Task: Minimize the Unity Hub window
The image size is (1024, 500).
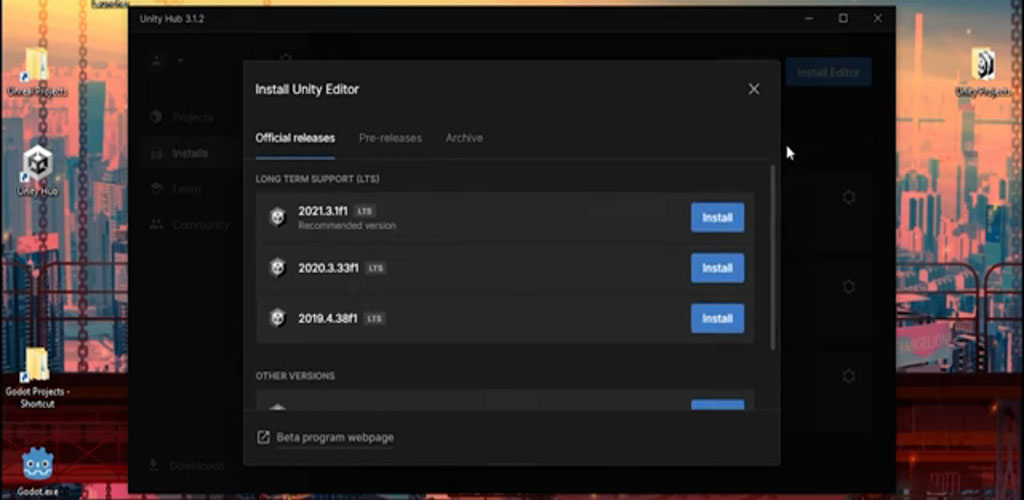Action: point(809,19)
